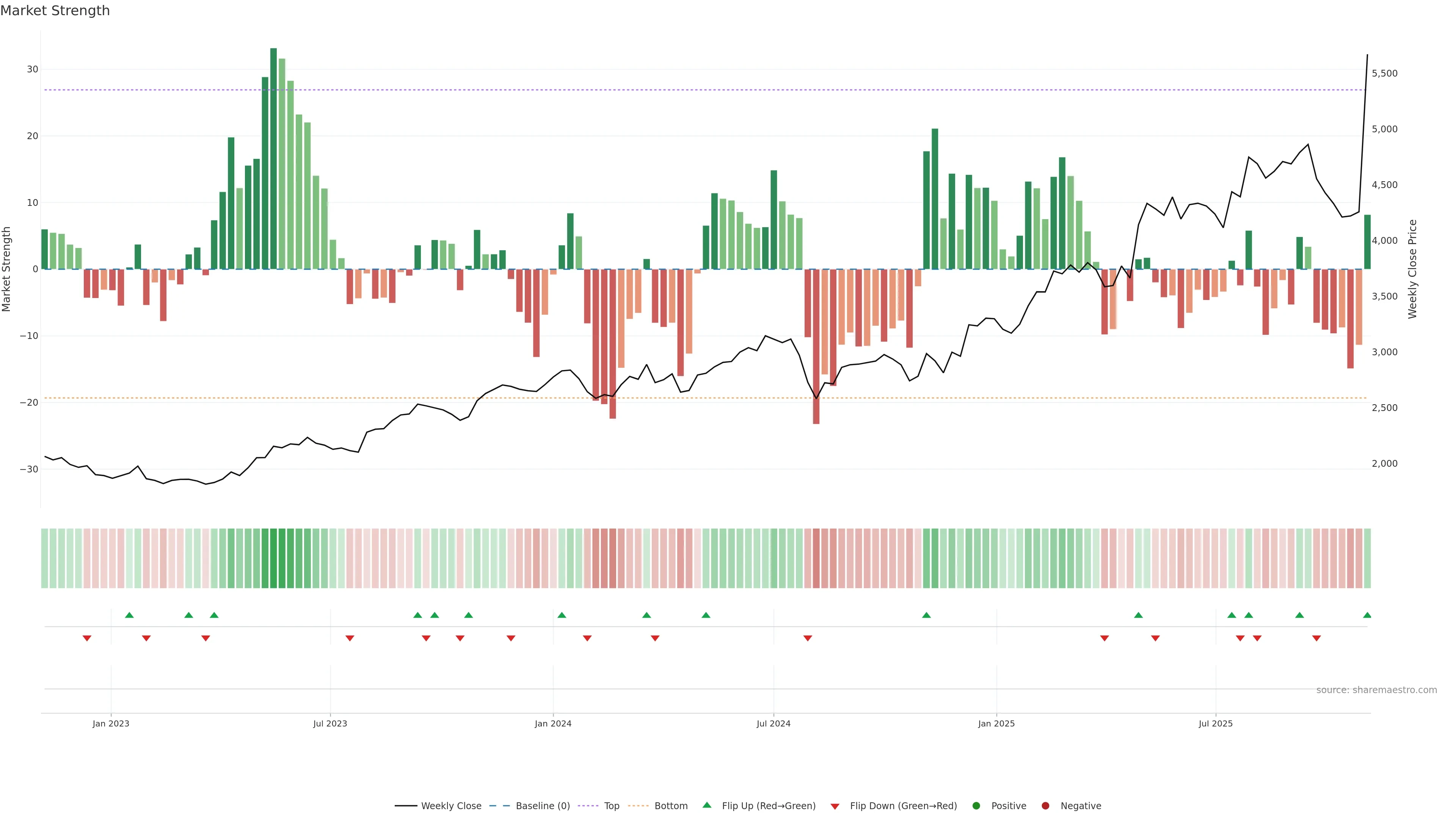Click the sharemaestro.com source text

pyautogui.click(x=1376, y=690)
